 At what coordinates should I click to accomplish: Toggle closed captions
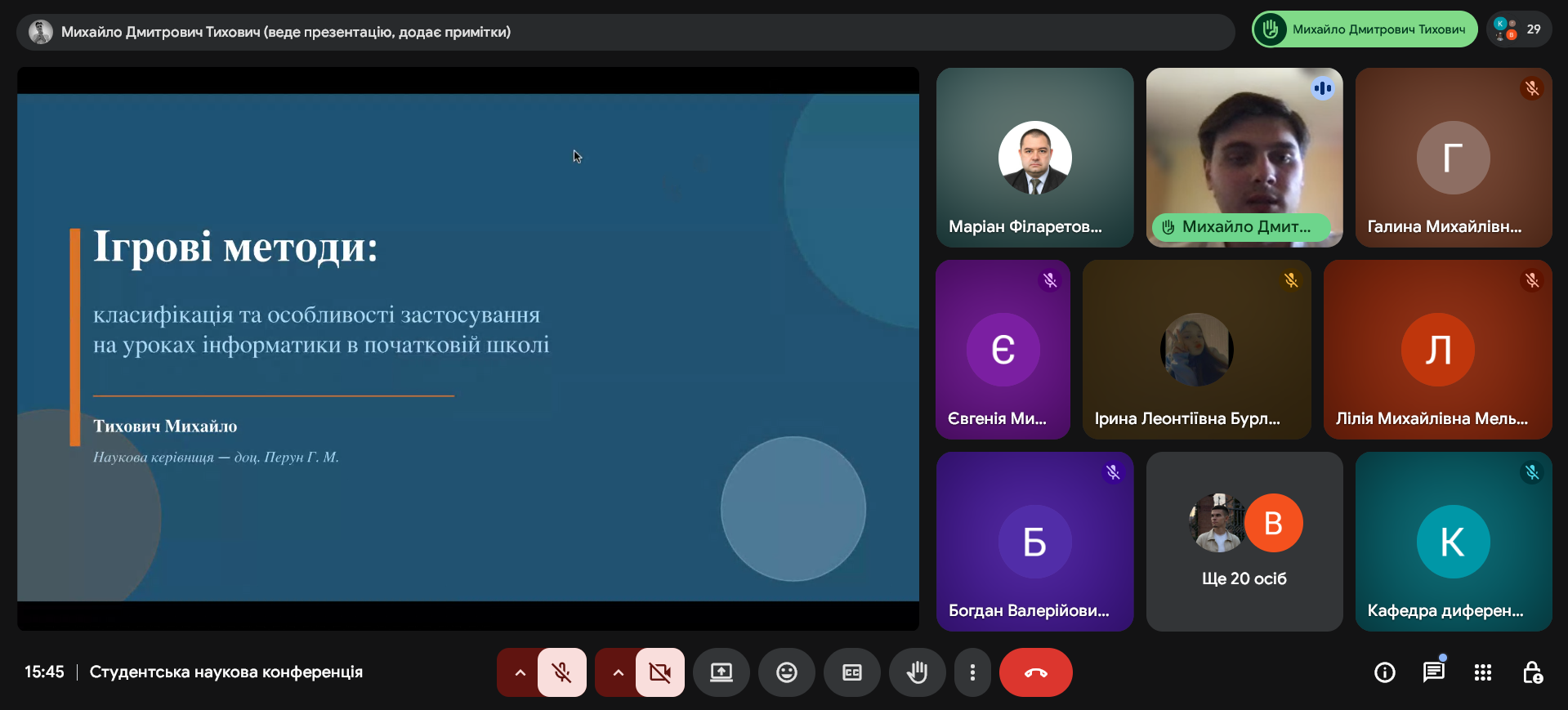click(852, 672)
